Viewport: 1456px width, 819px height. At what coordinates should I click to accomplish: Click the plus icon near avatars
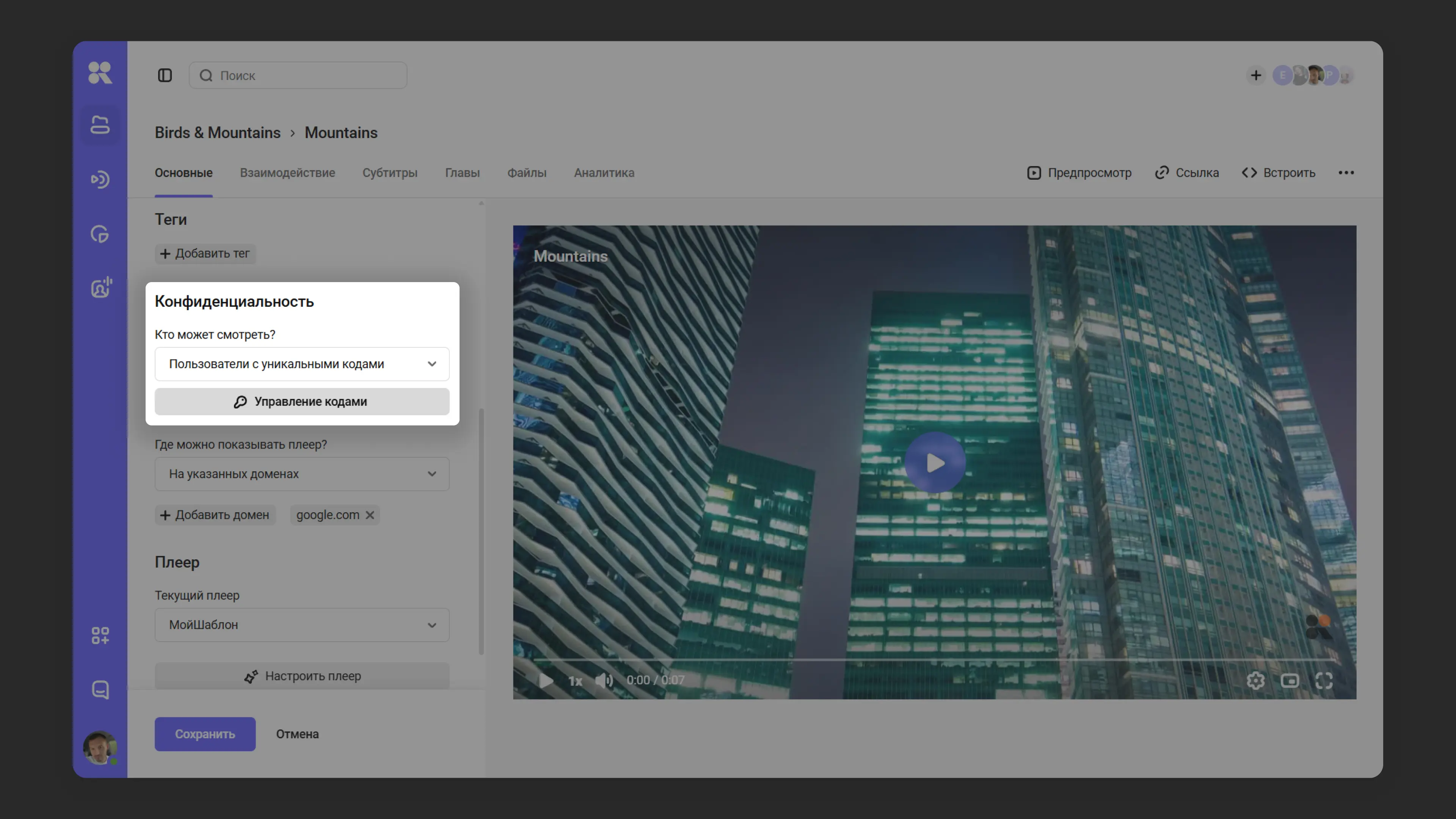pos(1255,75)
